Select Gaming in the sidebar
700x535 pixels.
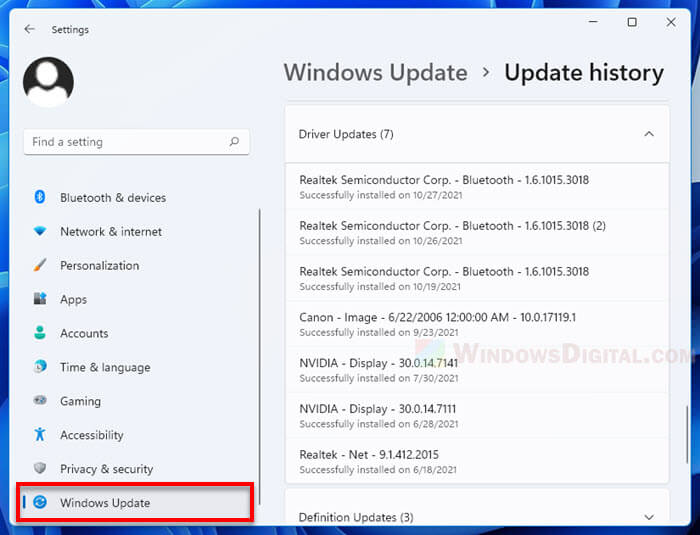[x=137, y=401]
